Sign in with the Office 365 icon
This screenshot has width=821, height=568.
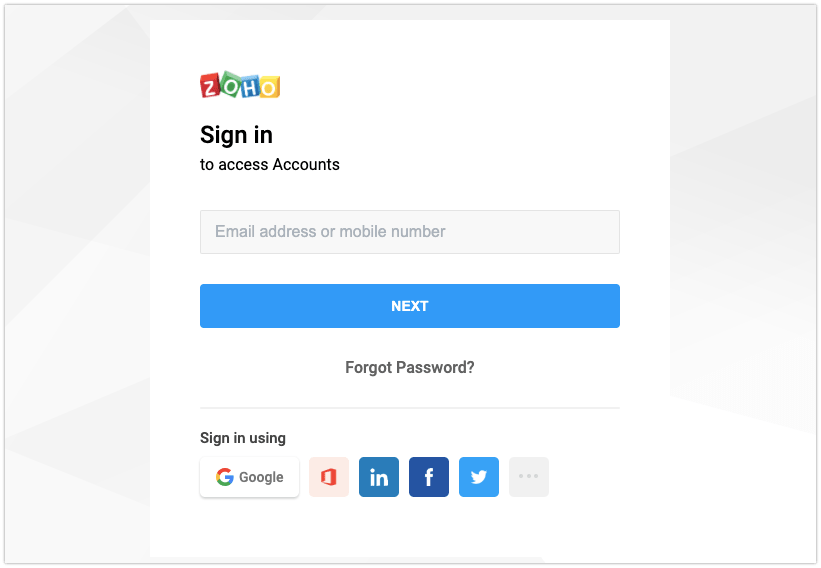pos(328,477)
